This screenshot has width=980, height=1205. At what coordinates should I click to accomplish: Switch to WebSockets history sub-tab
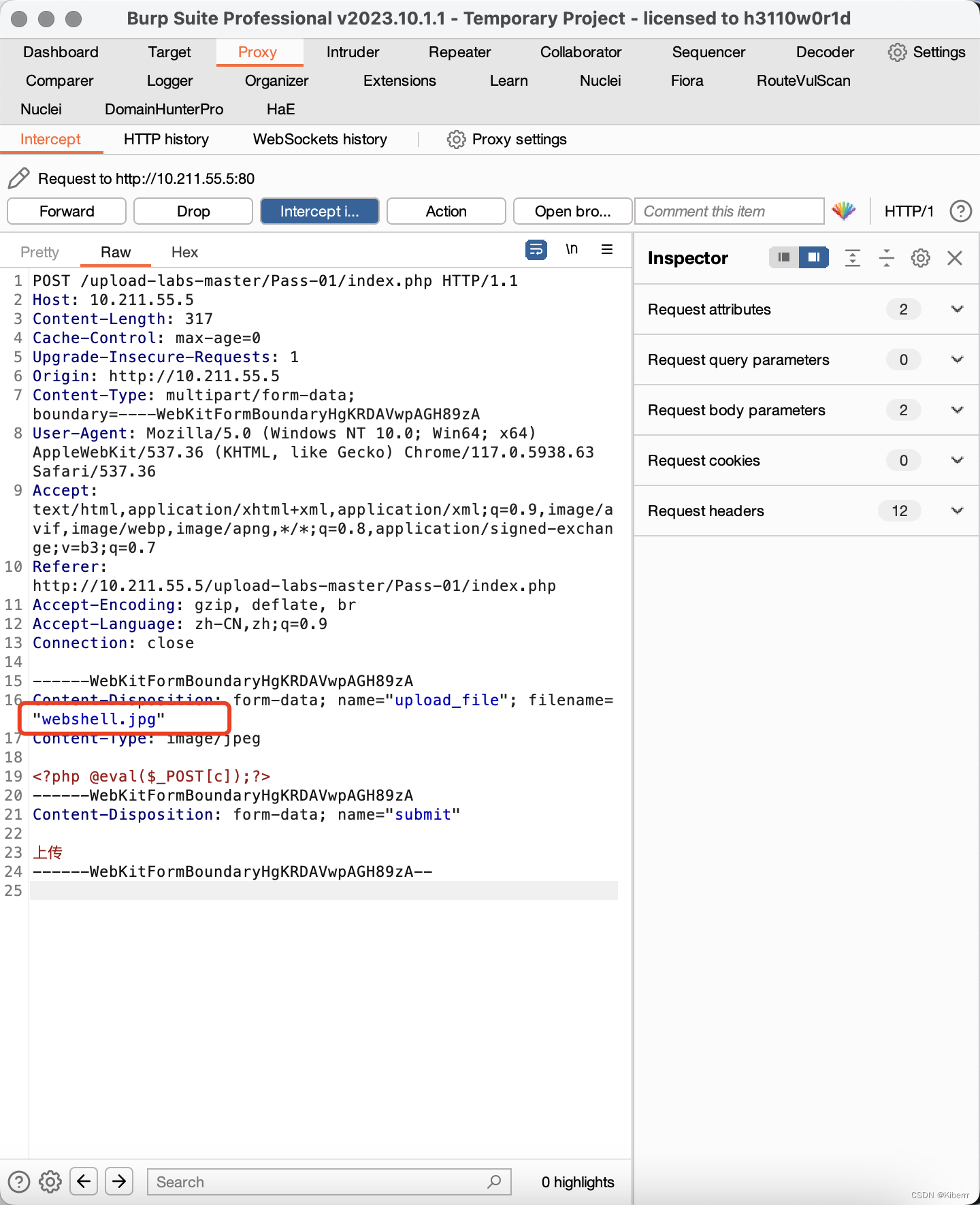pos(320,140)
